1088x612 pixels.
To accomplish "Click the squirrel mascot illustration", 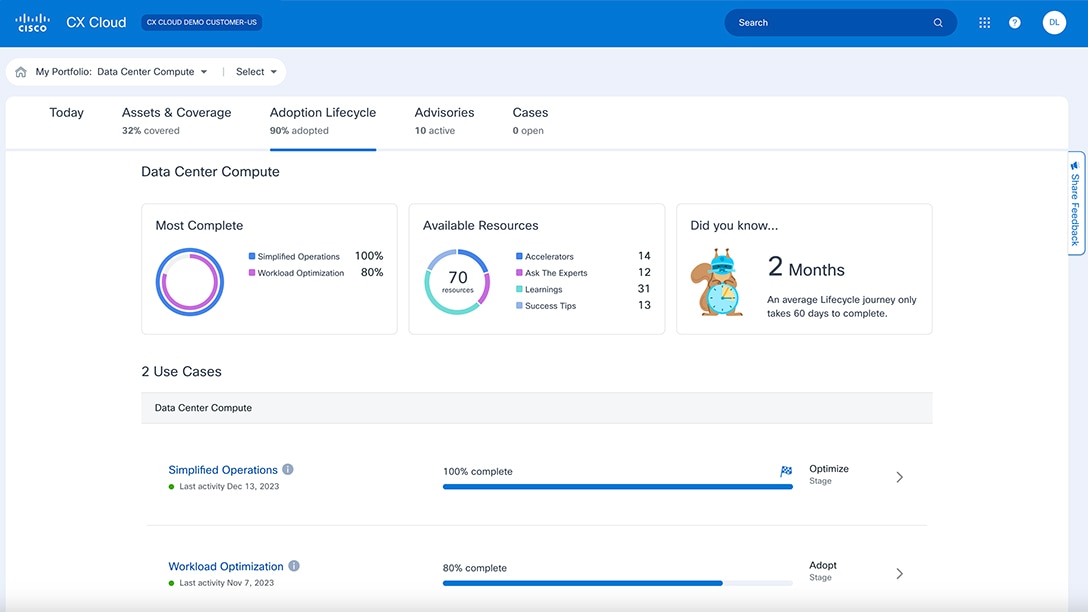I will (x=717, y=282).
